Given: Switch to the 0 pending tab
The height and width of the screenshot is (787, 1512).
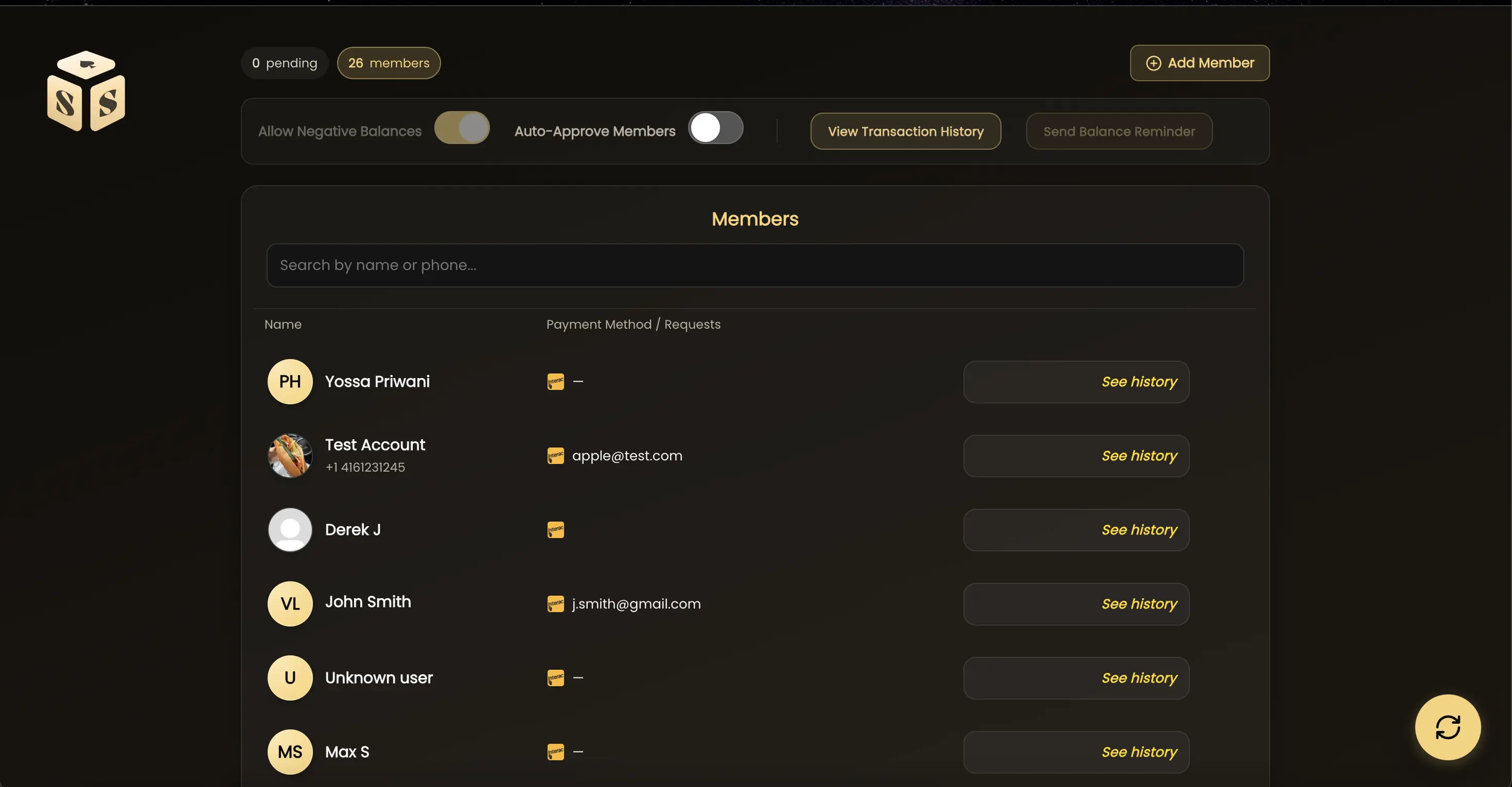Looking at the screenshot, I should click(x=285, y=63).
